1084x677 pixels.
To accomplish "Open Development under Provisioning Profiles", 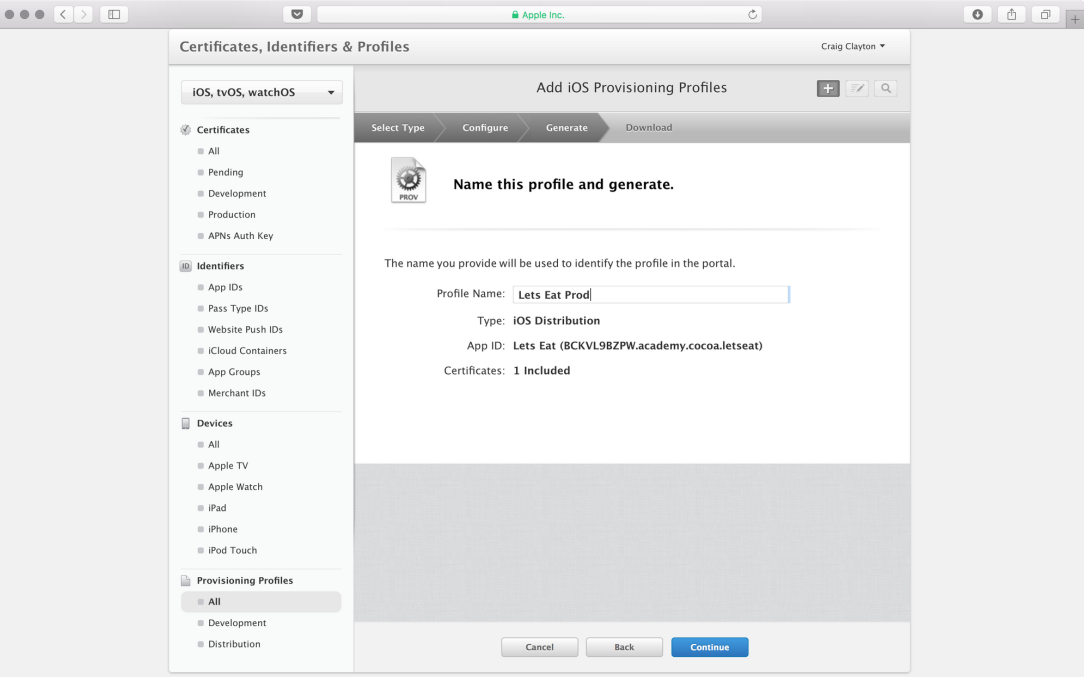I will coord(237,623).
